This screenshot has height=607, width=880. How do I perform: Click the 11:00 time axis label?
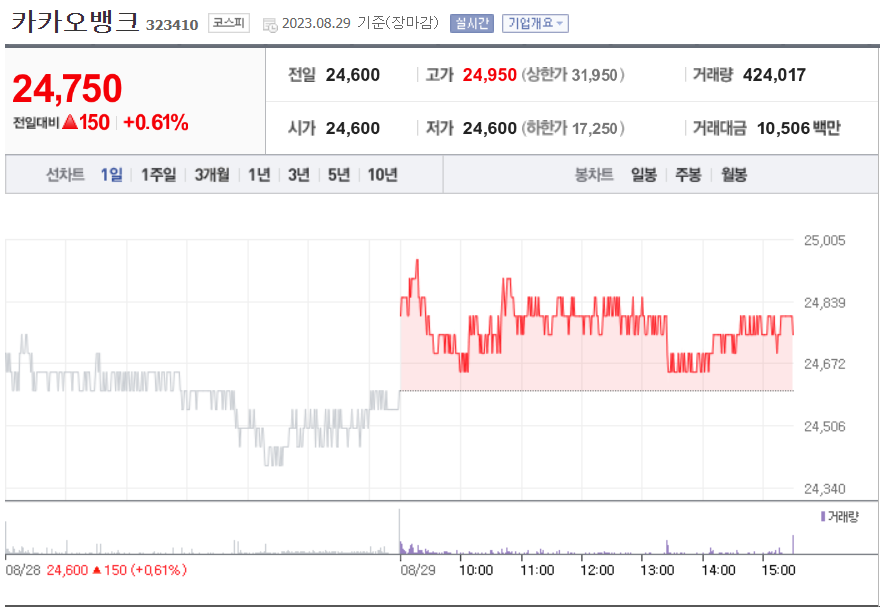(x=537, y=570)
